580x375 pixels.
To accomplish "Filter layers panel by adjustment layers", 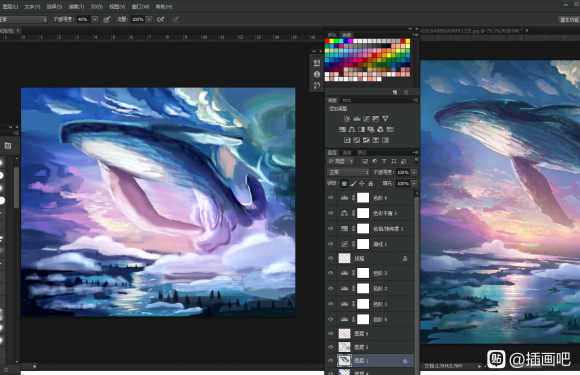I will tap(375, 161).
